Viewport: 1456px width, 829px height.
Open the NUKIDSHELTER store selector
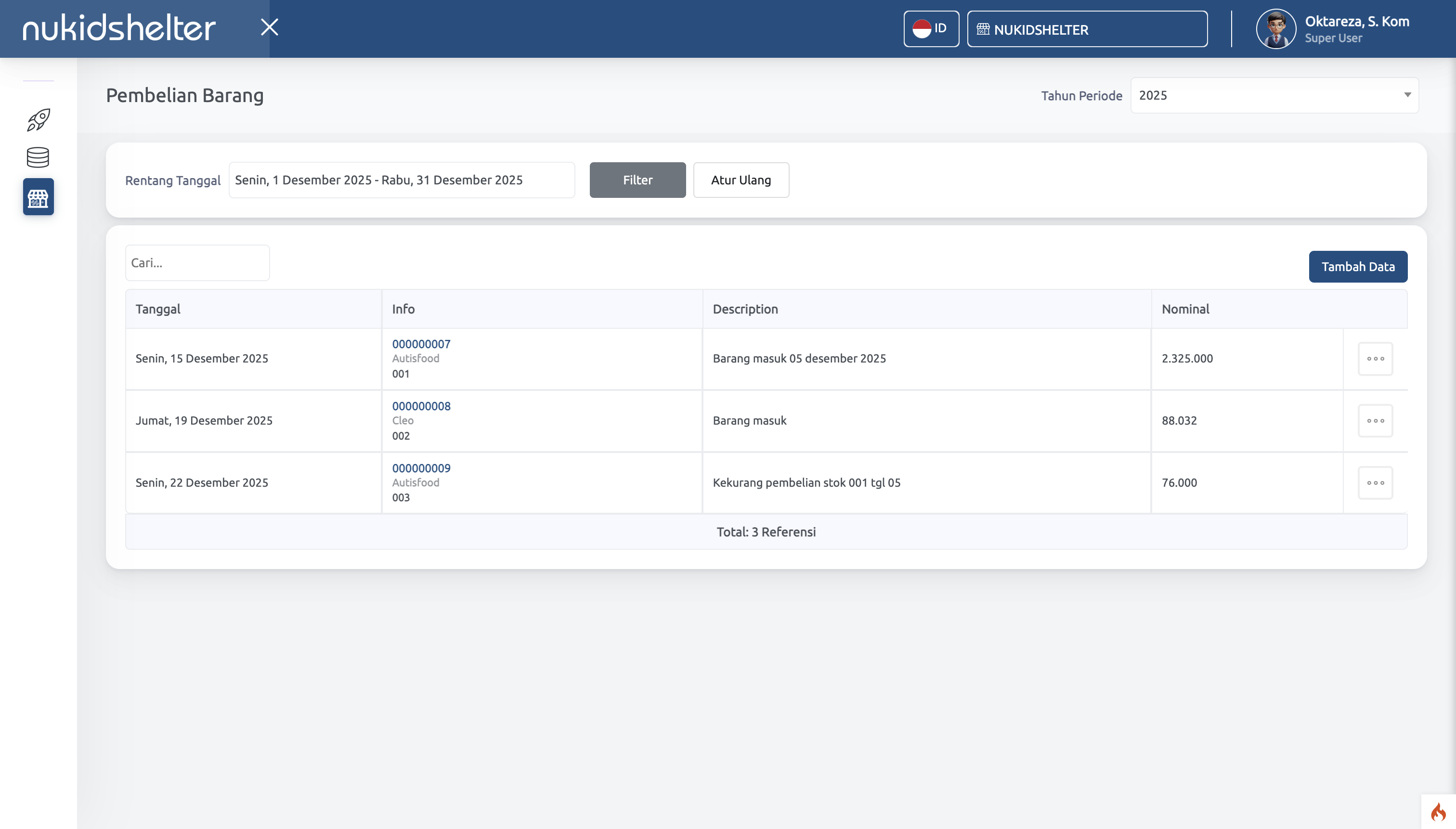coord(1086,29)
